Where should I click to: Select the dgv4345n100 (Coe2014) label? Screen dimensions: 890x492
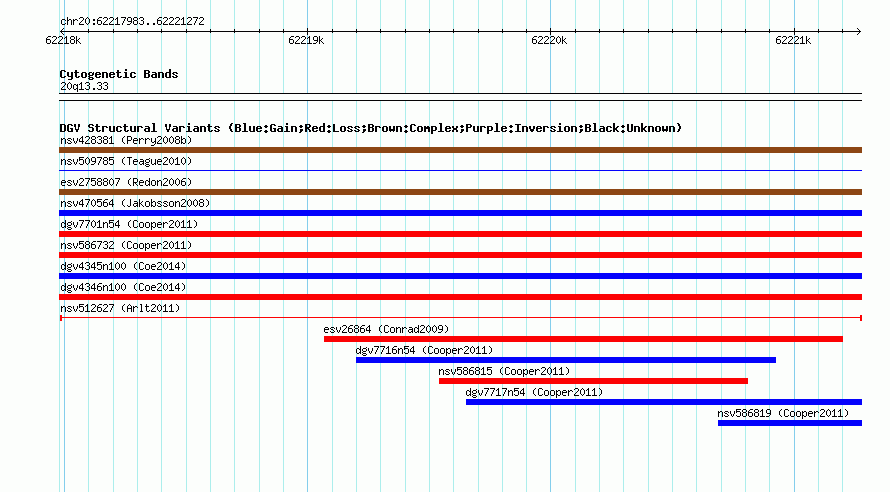click(x=123, y=266)
